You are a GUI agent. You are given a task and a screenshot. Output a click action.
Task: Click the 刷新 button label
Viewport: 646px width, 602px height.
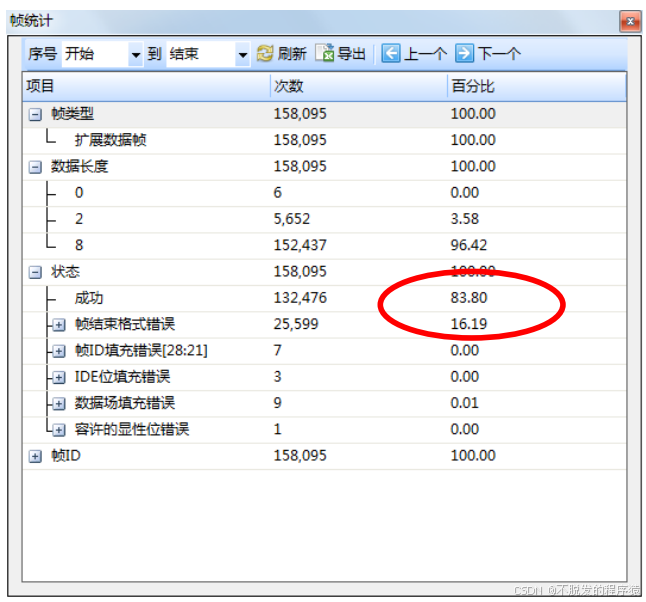[292, 54]
